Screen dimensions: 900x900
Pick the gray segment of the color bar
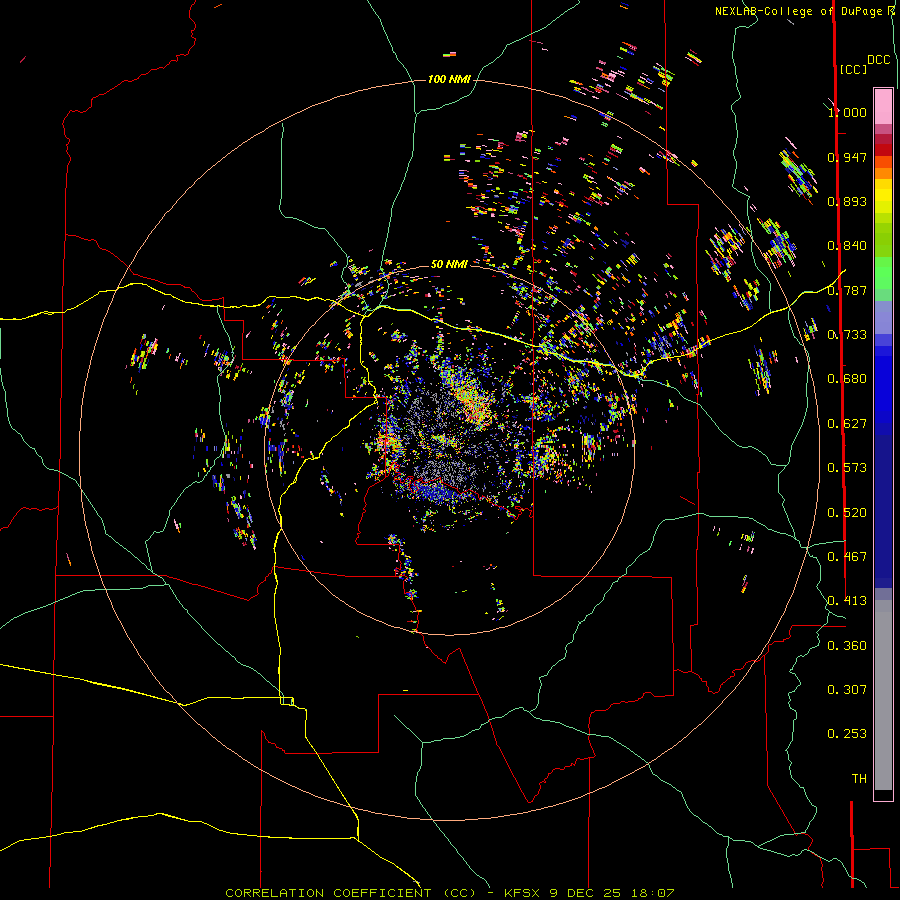(883, 695)
